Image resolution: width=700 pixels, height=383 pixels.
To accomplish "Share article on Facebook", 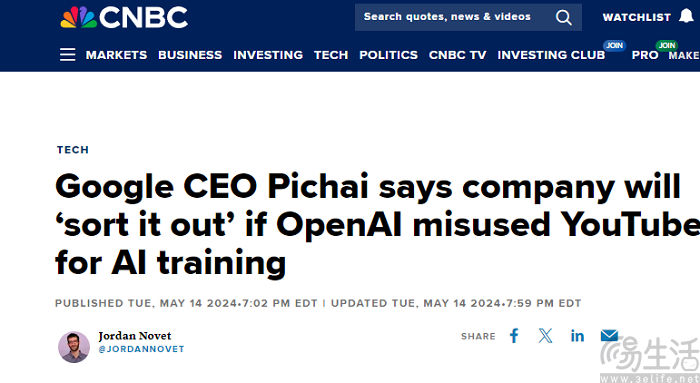I will 514,336.
